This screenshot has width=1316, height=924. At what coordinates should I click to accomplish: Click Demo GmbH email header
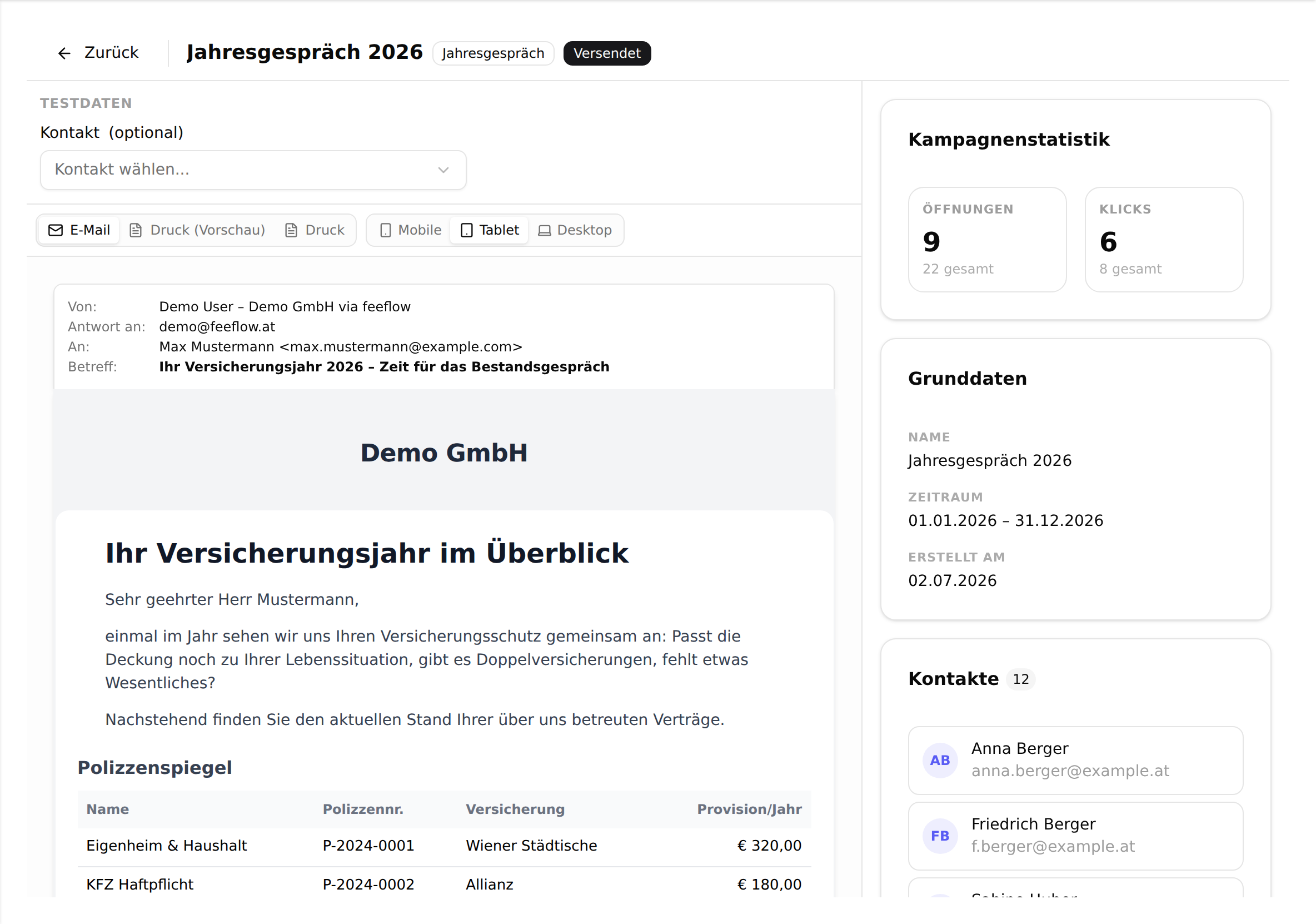pyautogui.click(x=443, y=453)
